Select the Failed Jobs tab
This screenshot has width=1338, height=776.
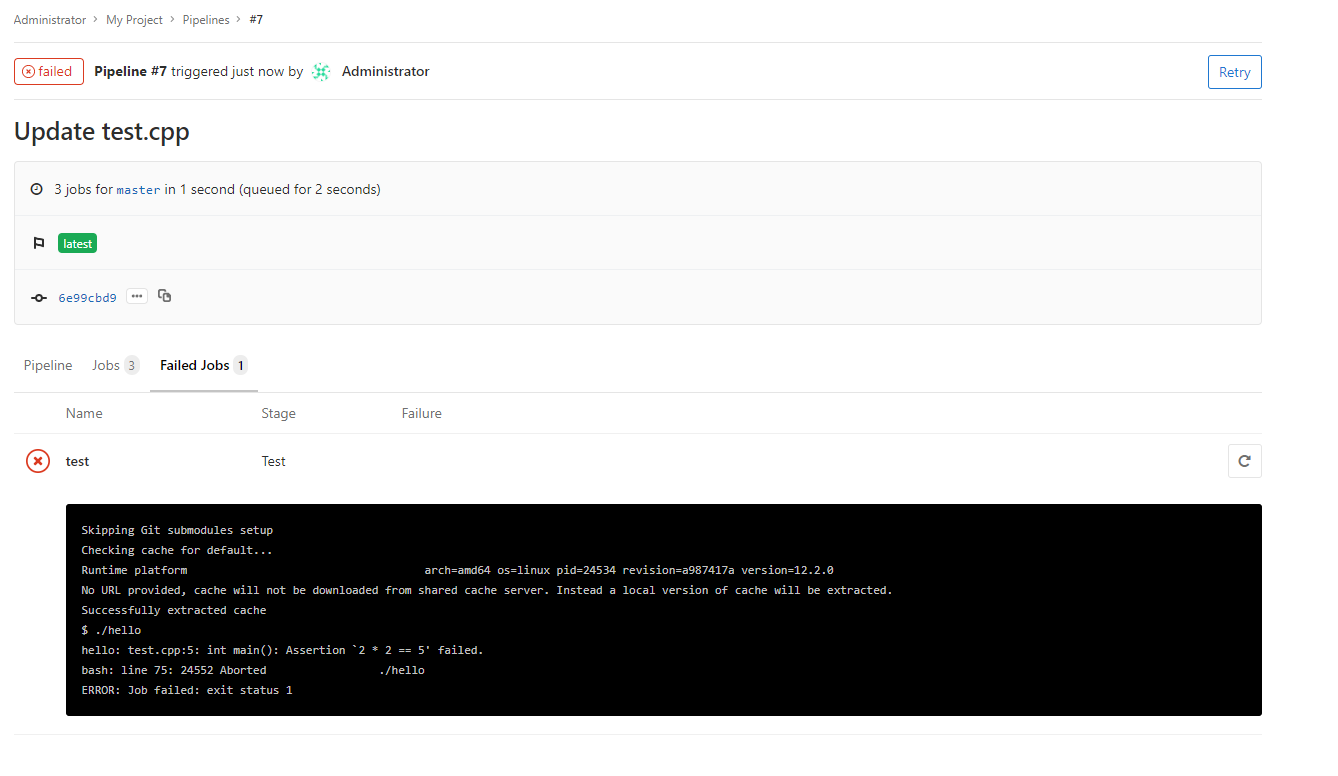[195, 365]
